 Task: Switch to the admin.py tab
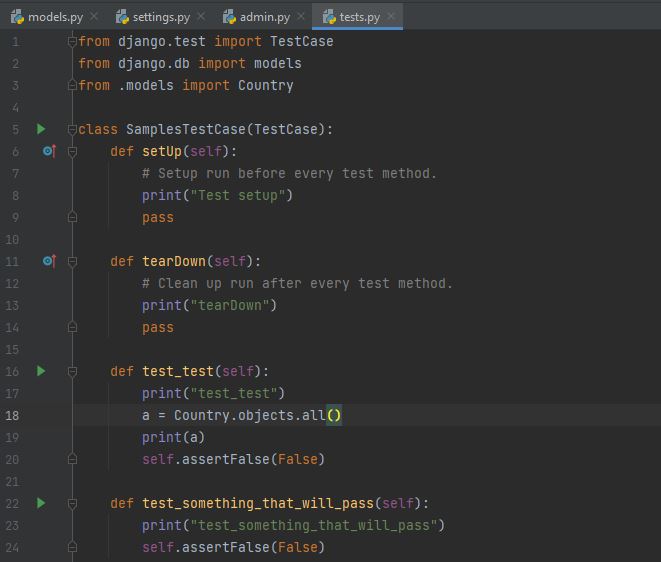tap(264, 17)
